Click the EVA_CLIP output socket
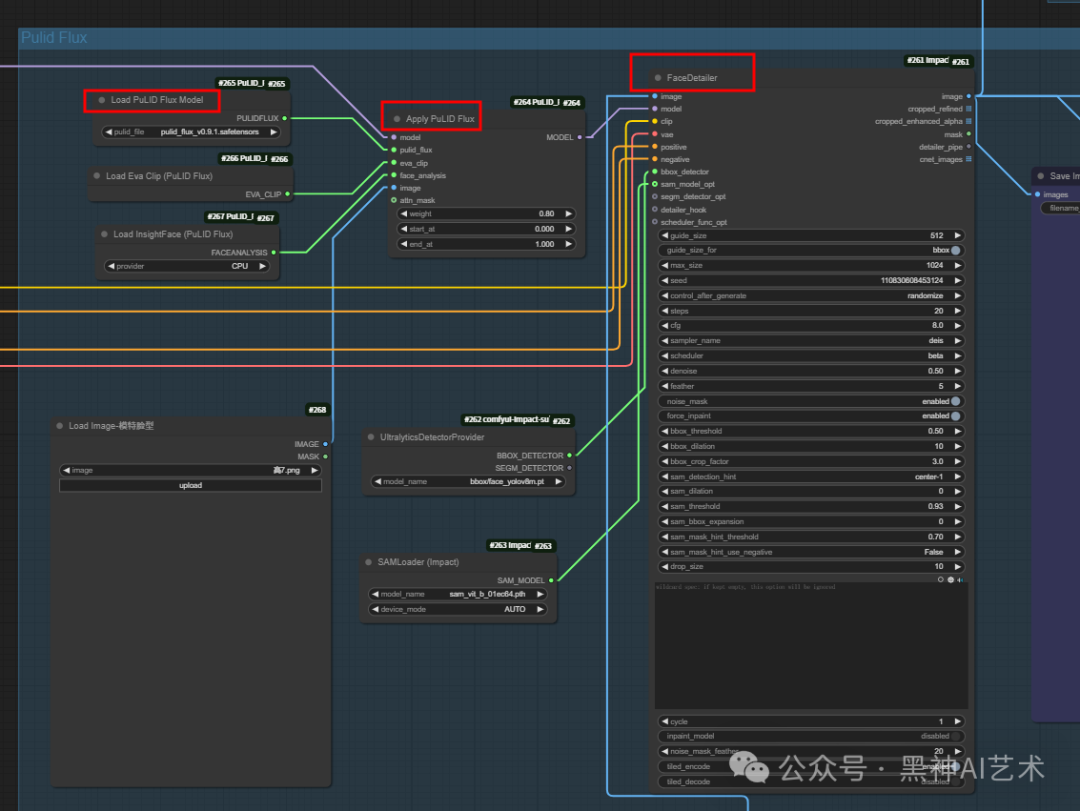The image size is (1080, 811). click(287, 194)
